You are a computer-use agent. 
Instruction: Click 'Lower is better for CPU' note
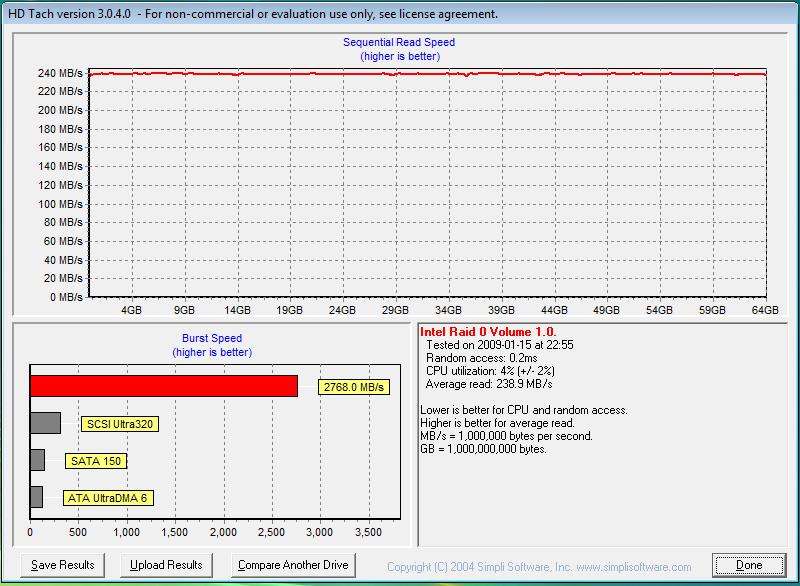click(523, 410)
